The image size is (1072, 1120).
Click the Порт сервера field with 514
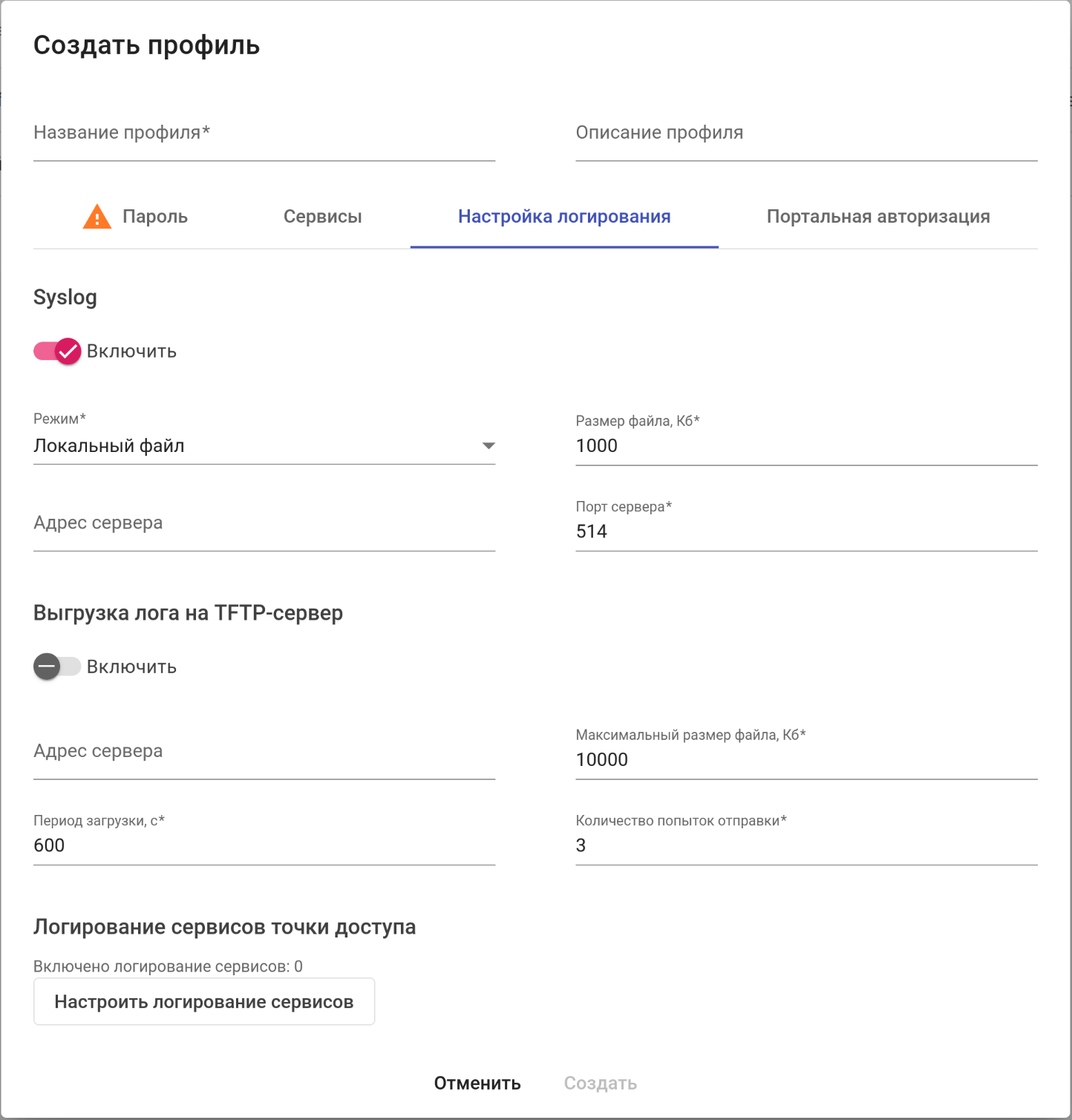pos(805,531)
